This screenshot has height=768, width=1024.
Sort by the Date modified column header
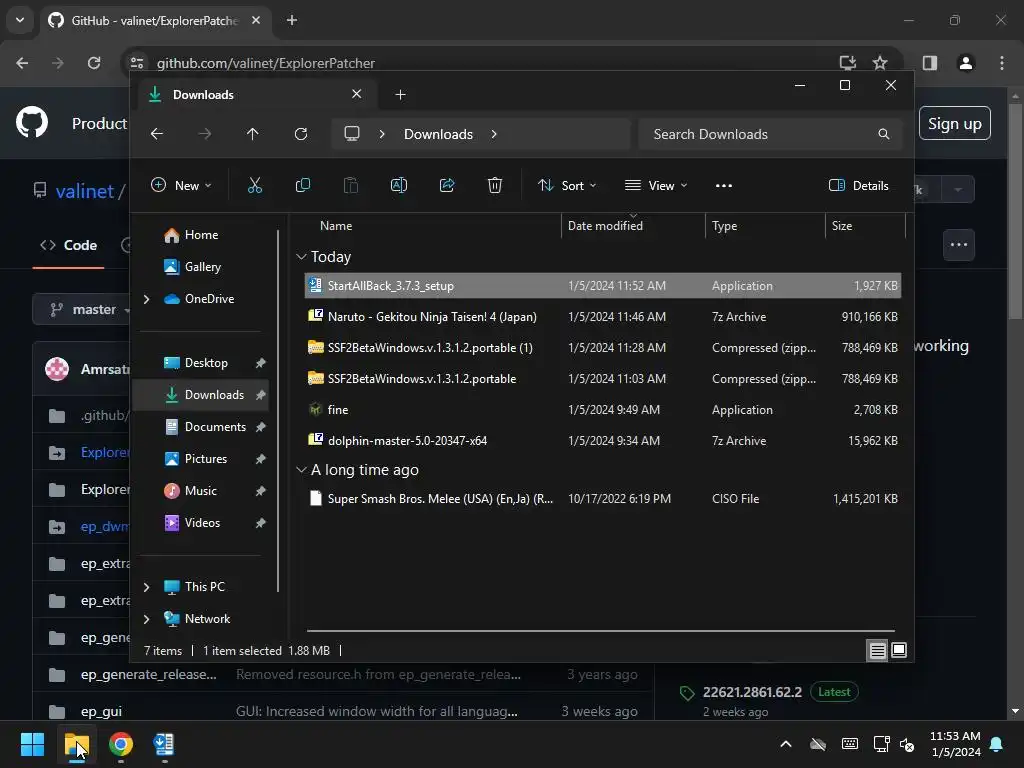605,225
